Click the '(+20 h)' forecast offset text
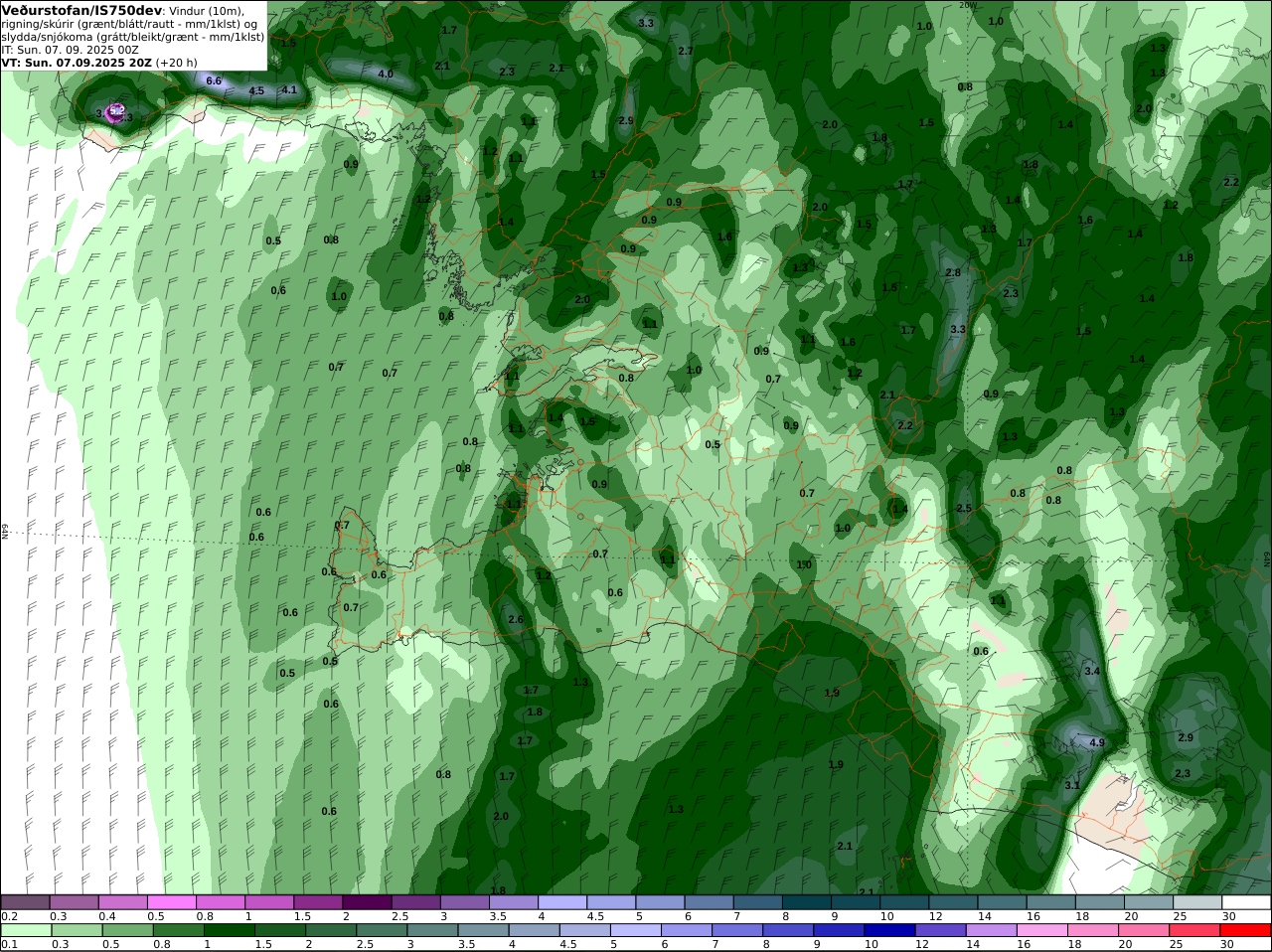1272x952 pixels. [176, 62]
